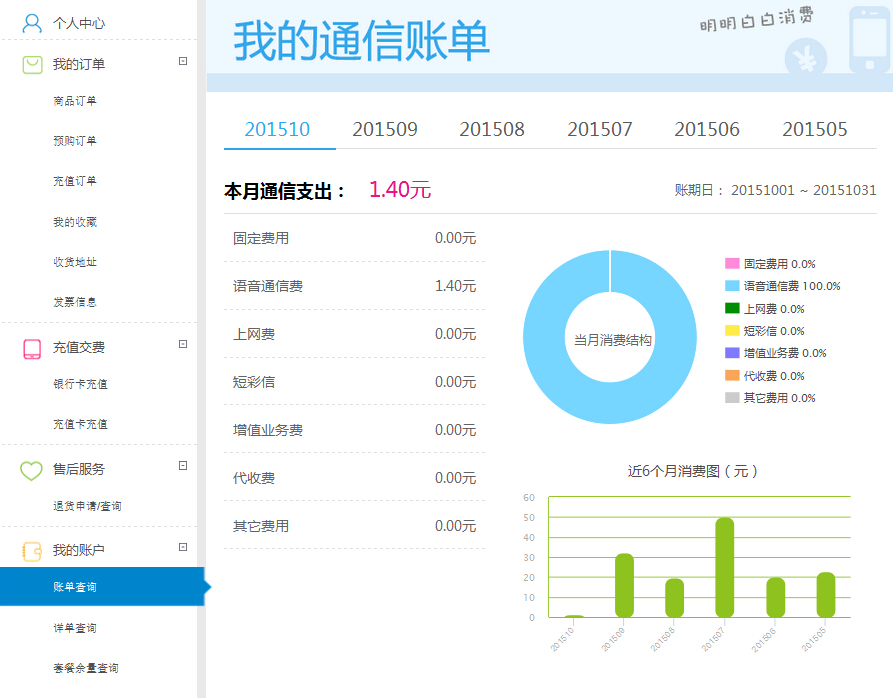Go to 收货地址 page
Screen dimensions: 893x698
pos(75,262)
